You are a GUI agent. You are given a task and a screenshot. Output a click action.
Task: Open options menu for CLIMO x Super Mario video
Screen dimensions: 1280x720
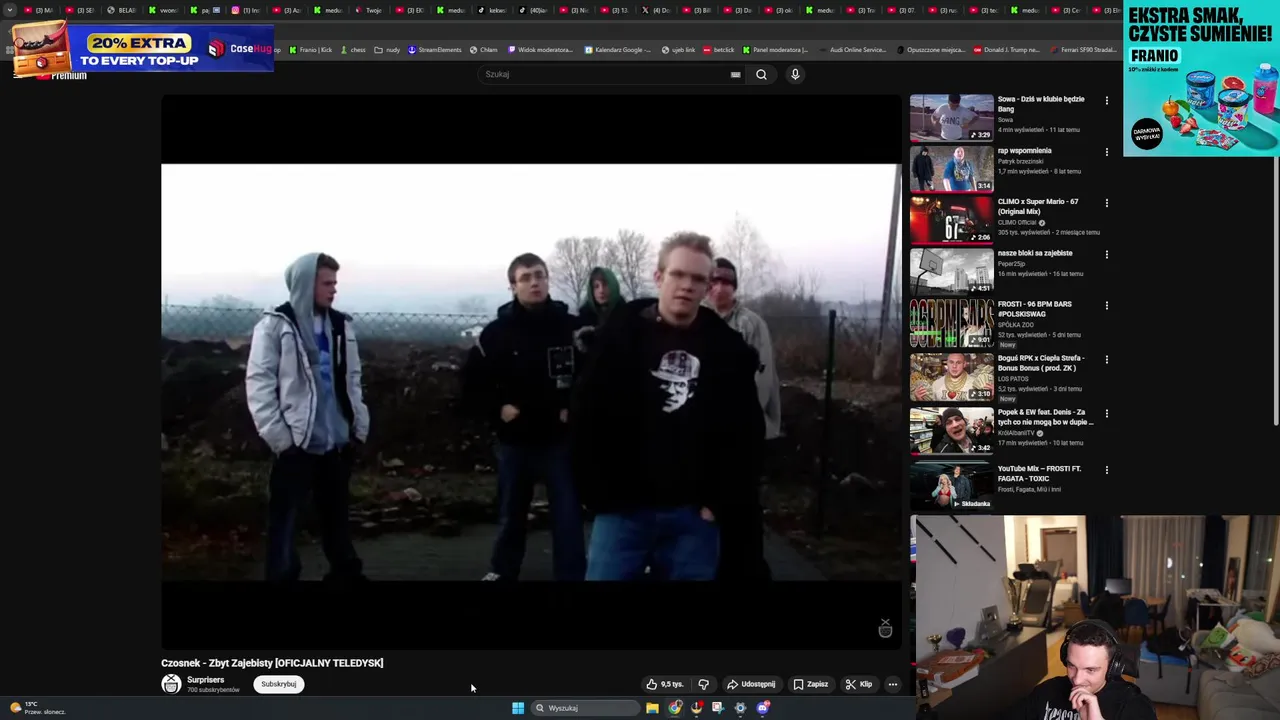pyautogui.click(x=1106, y=203)
